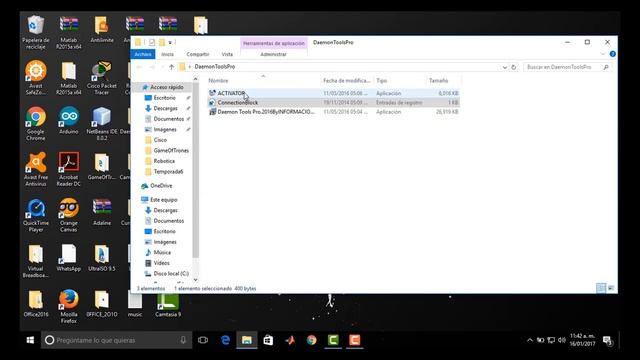Open OneDrive in the navigation pane
640x360 pixels.
tap(161, 186)
